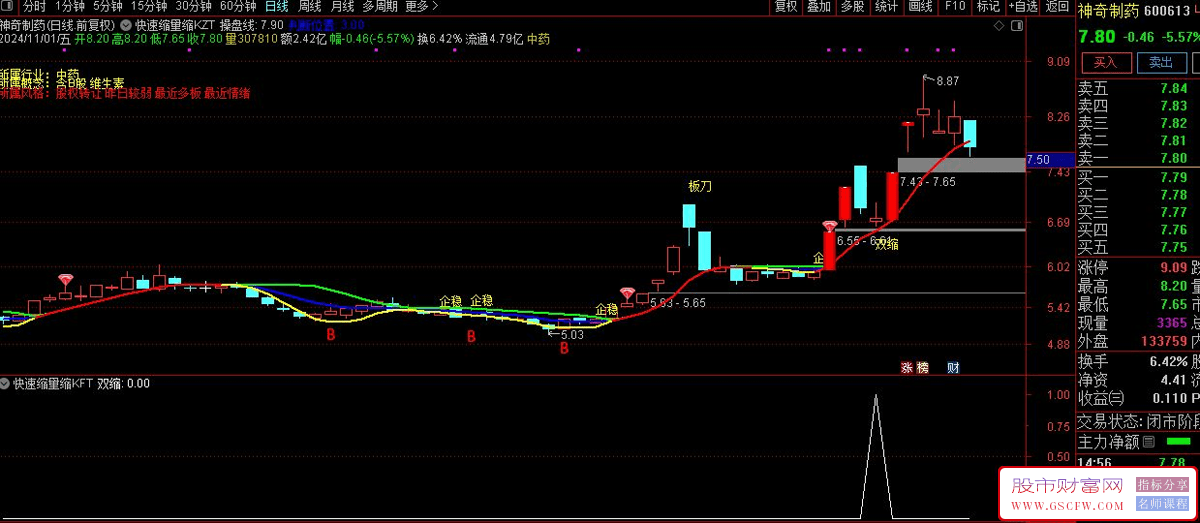Click the 叠加 overlay button
This screenshot has width=1200, height=523.
coord(819,6)
